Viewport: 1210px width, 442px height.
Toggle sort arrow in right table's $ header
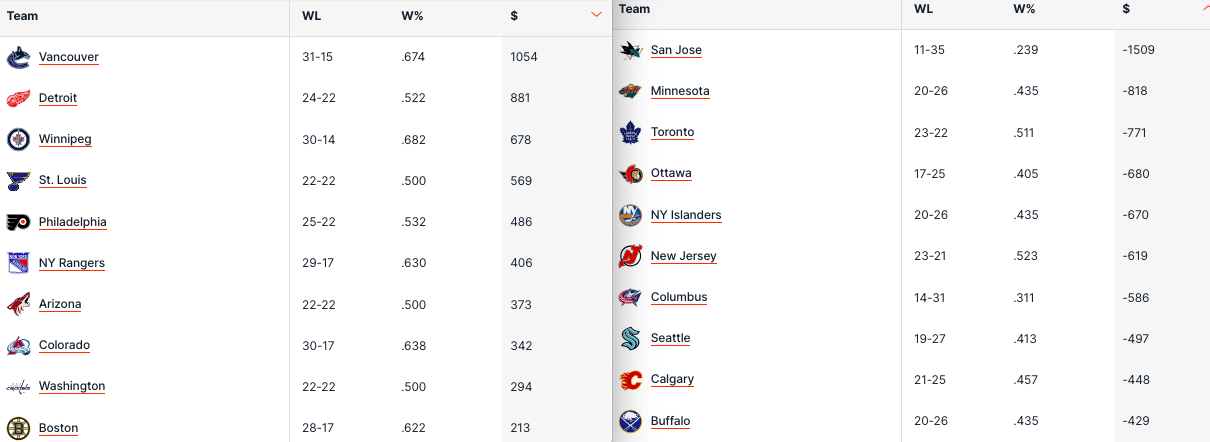pyautogui.click(x=1205, y=8)
